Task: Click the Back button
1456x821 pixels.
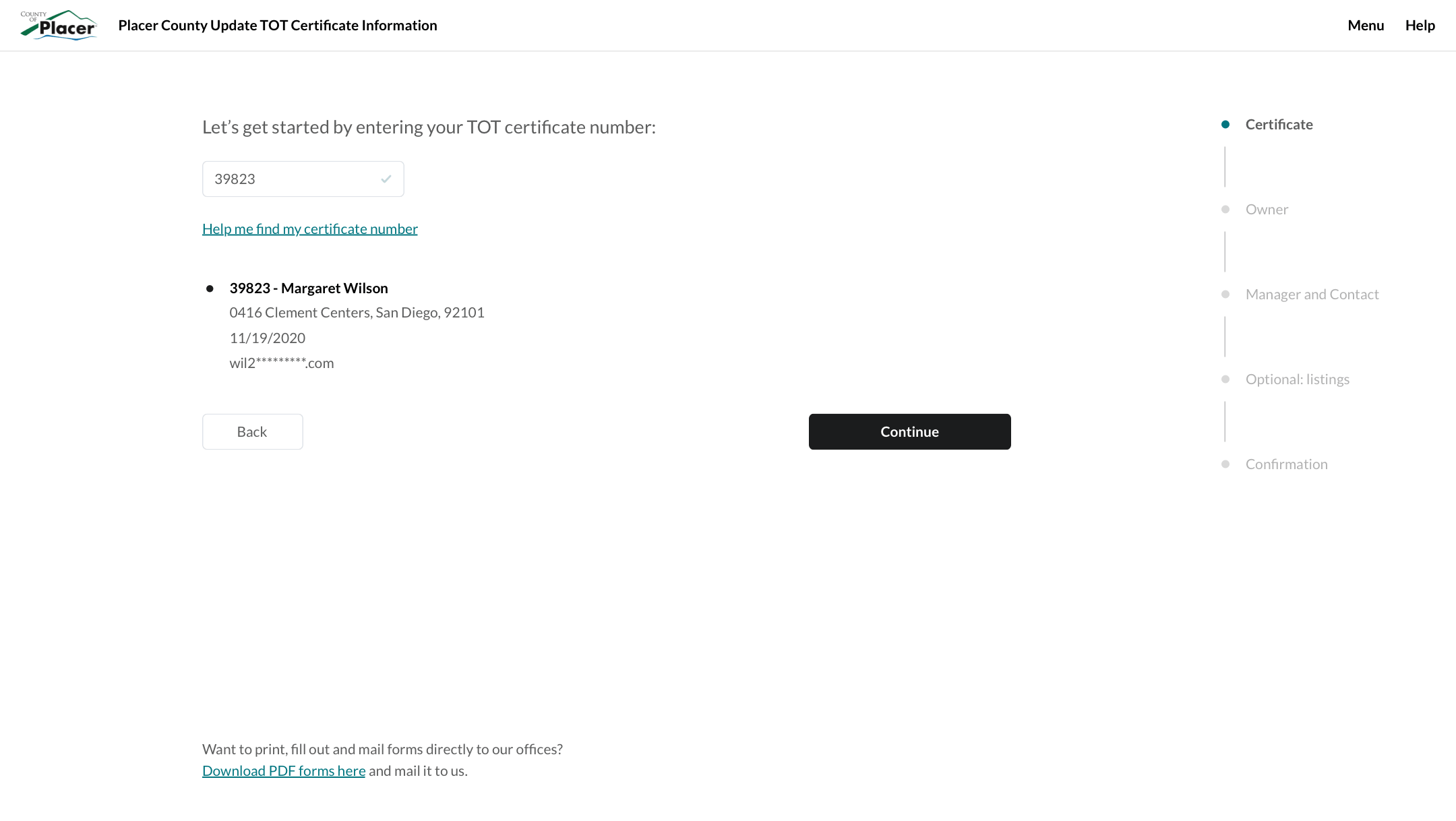Action: click(252, 431)
